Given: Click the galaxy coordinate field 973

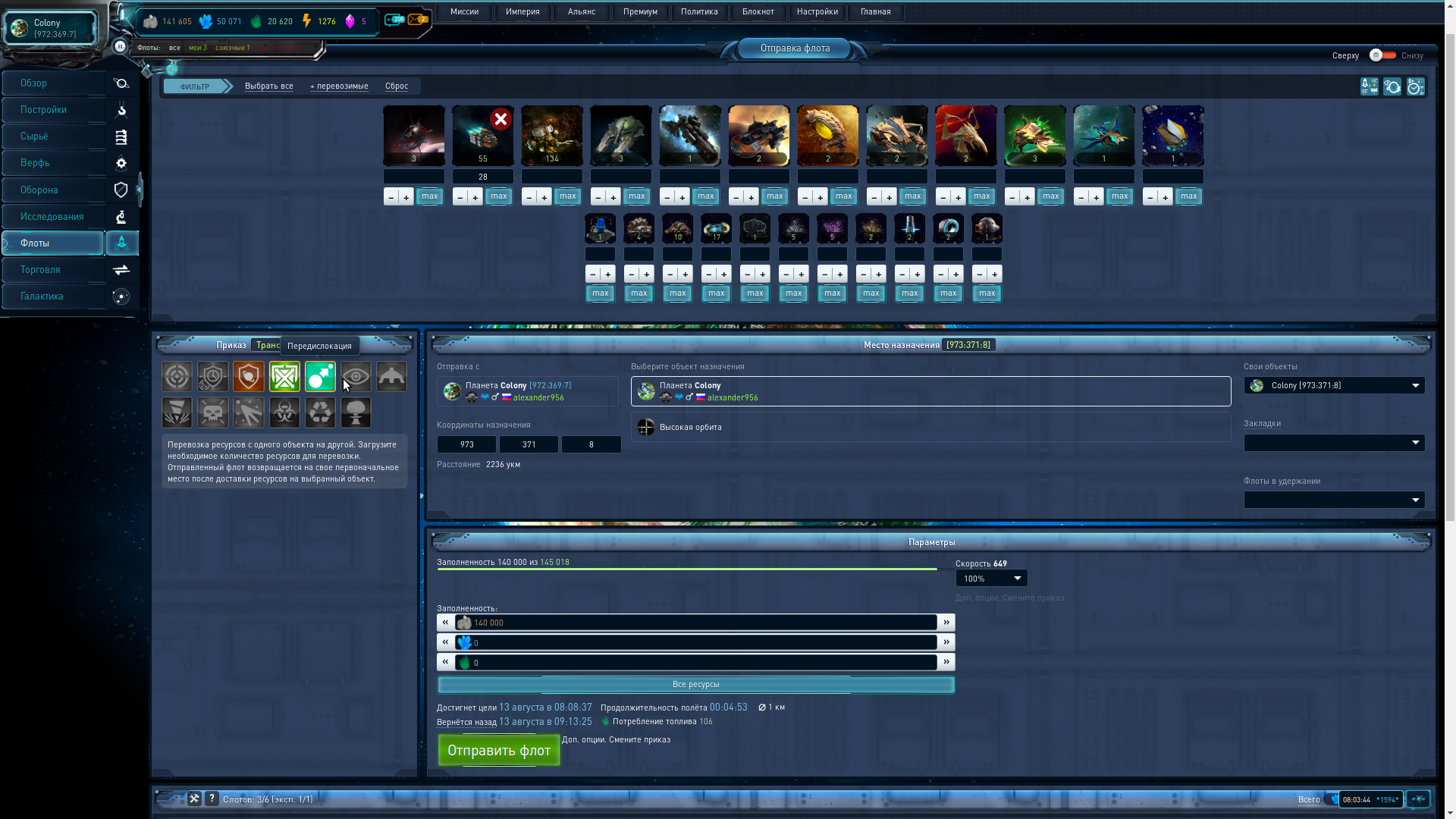Looking at the screenshot, I should click(x=466, y=444).
